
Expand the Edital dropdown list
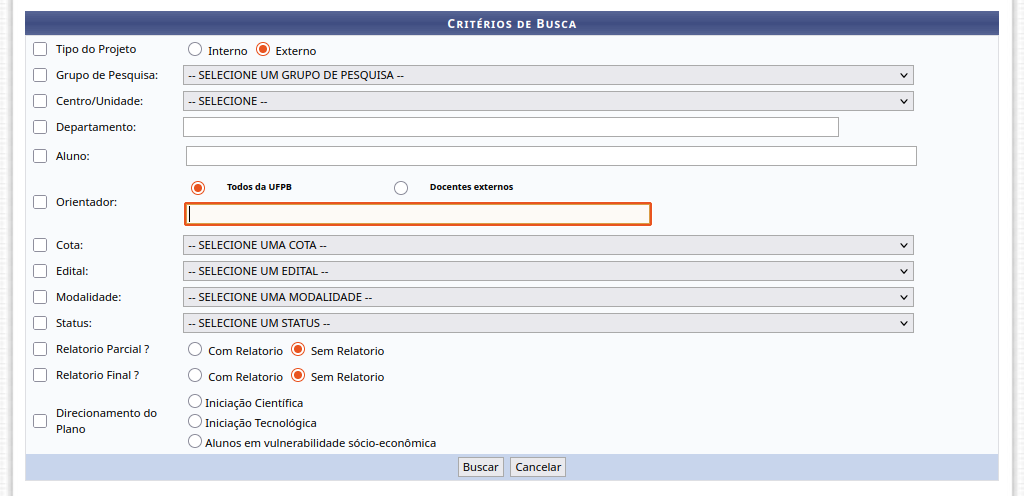coord(548,271)
